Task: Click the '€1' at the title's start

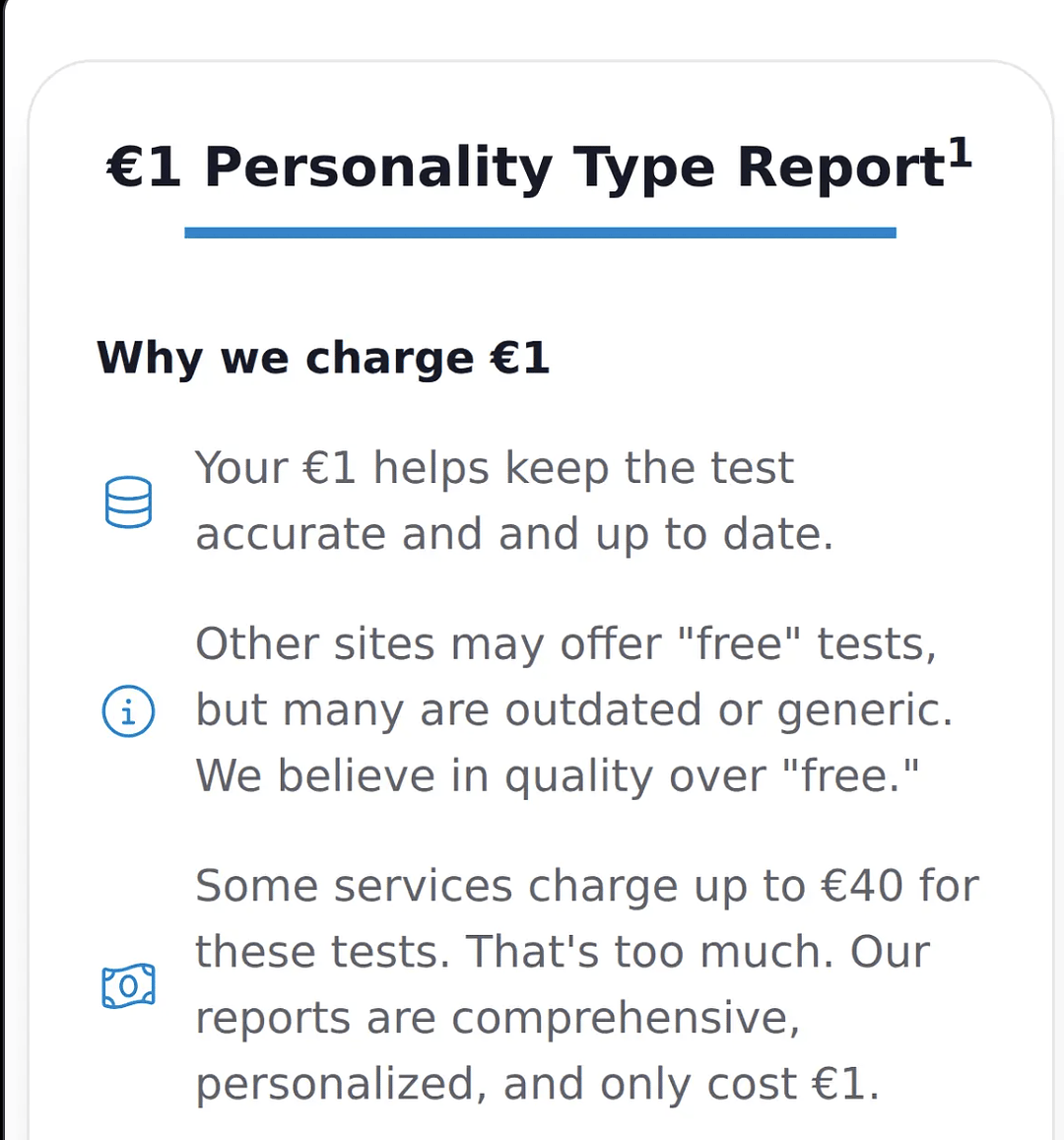Action: (x=144, y=168)
